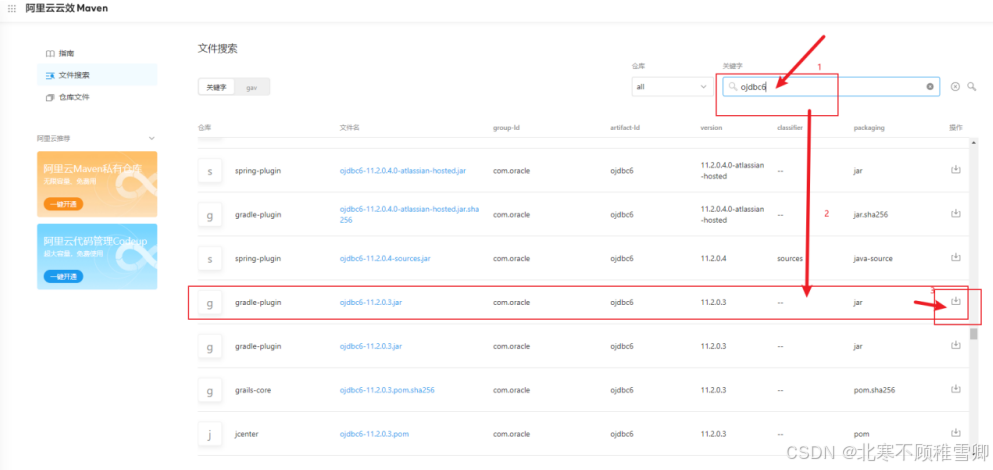
Task: Click the results list scrollbar thumb
Action: [973, 334]
